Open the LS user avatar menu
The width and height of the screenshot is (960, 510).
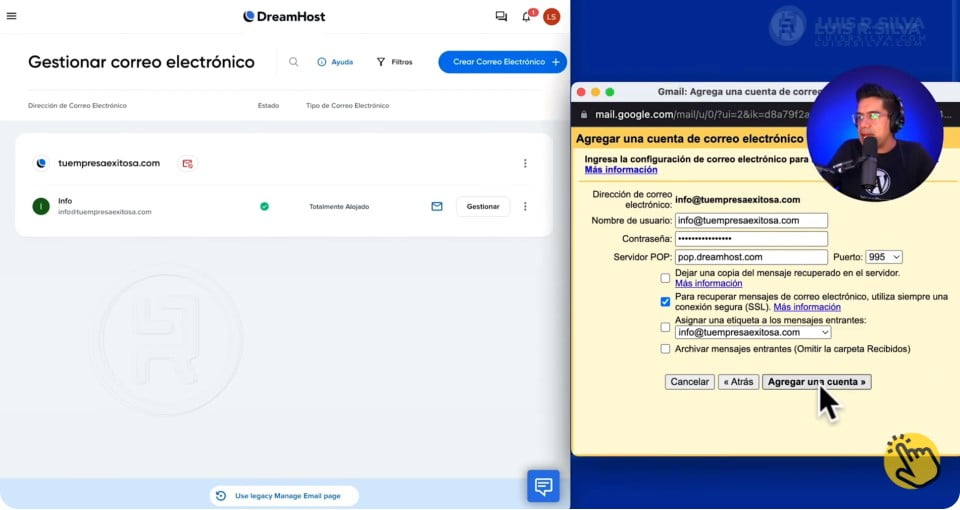[551, 17]
